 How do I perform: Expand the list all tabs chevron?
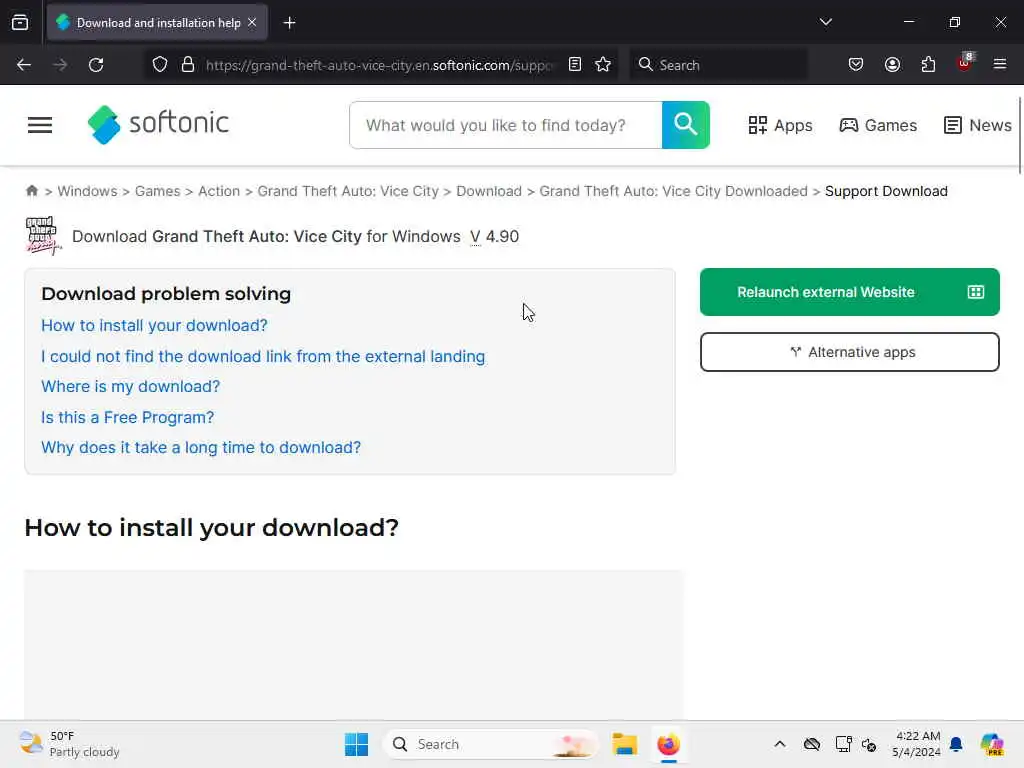[825, 22]
